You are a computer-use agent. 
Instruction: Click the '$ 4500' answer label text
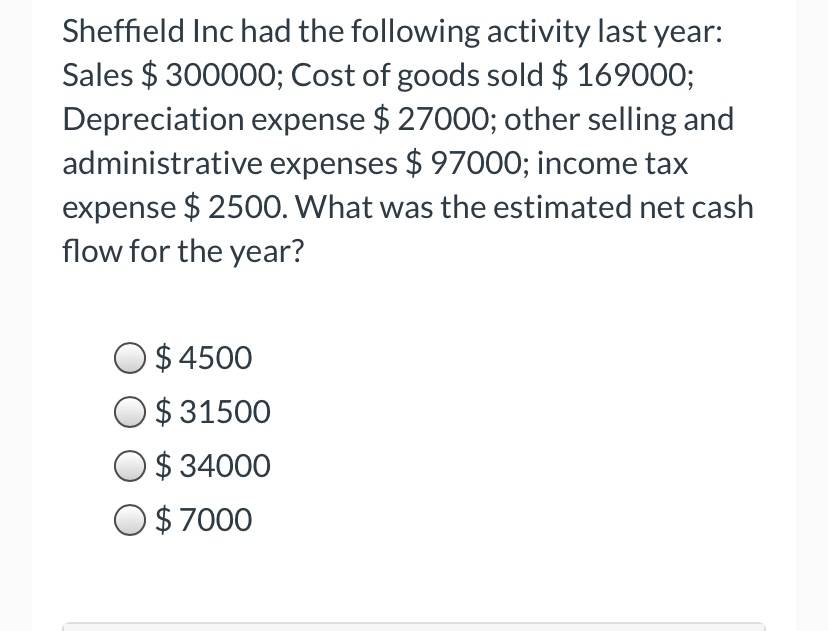click(x=203, y=358)
